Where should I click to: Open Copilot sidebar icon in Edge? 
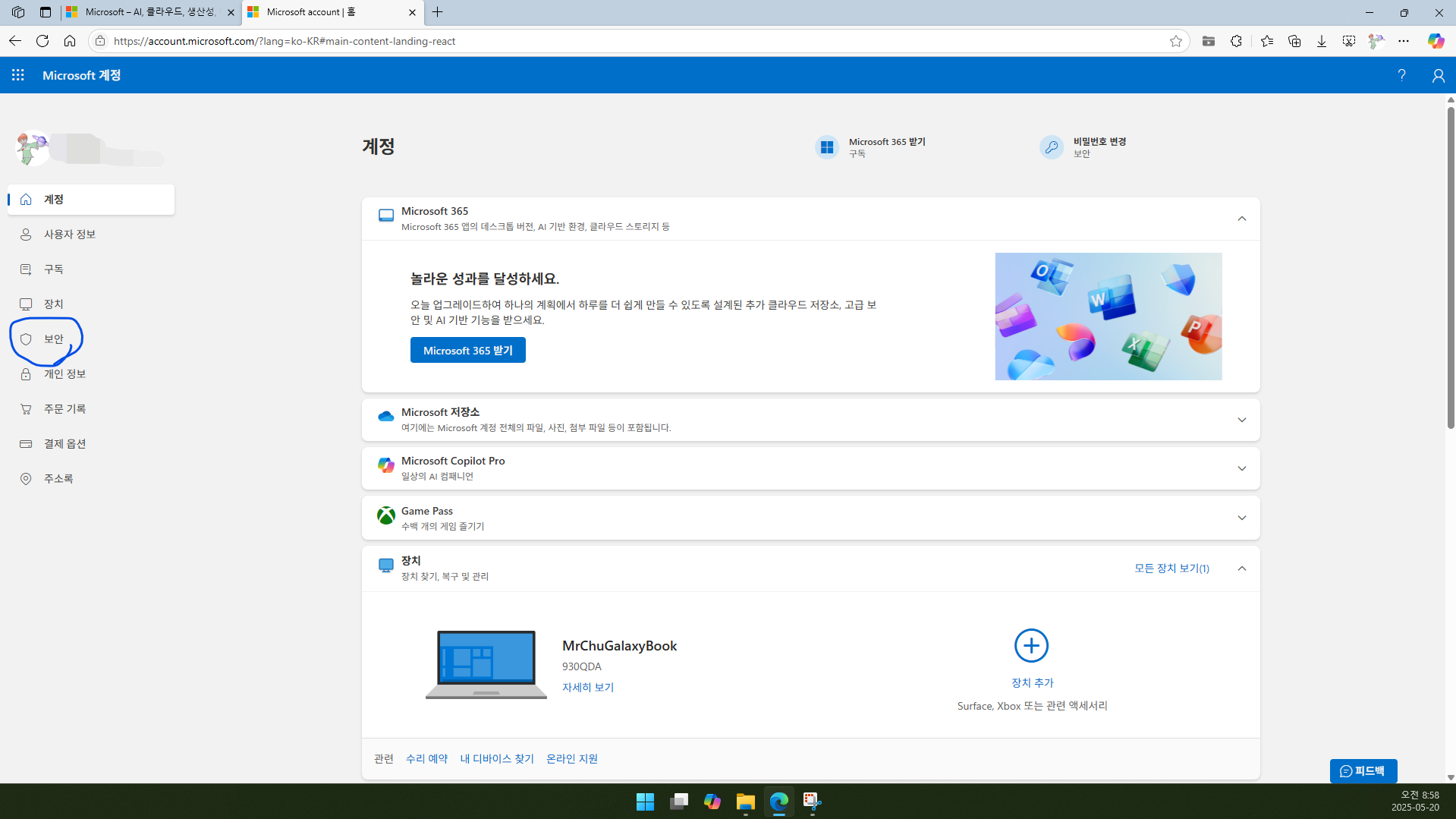click(x=1436, y=41)
